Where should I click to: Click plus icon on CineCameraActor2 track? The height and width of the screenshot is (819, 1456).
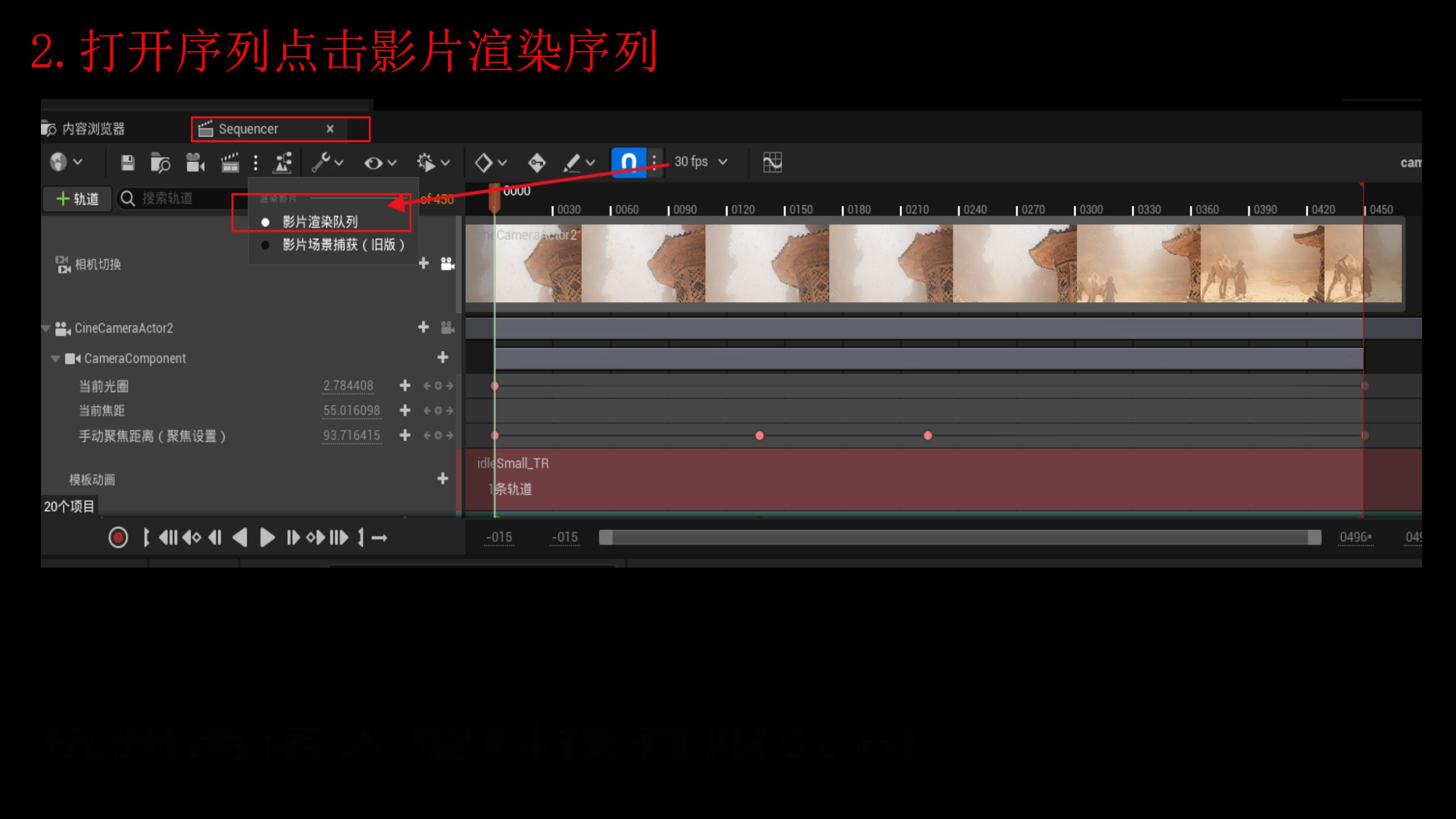424,327
